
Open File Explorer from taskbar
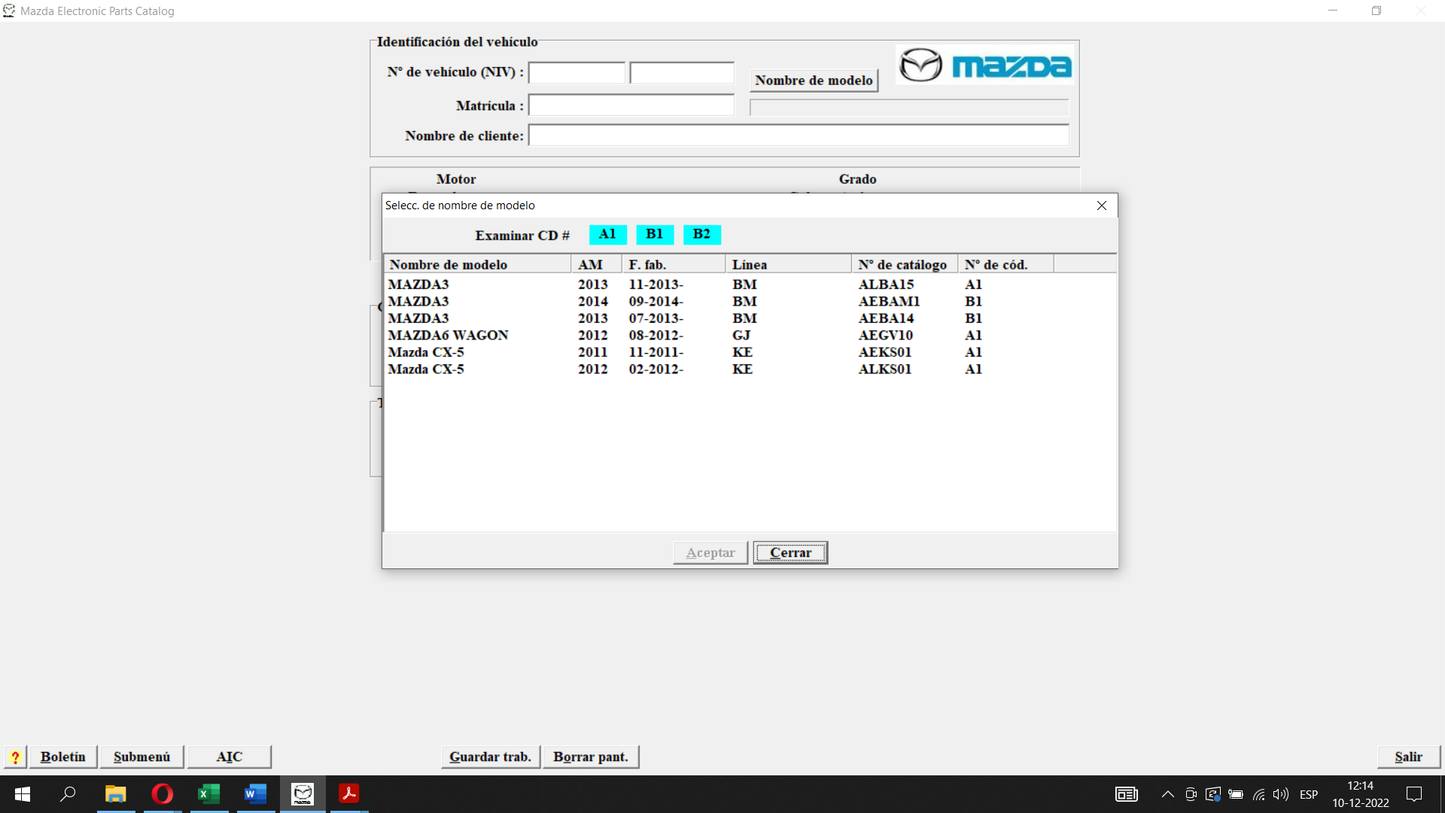(115, 794)
